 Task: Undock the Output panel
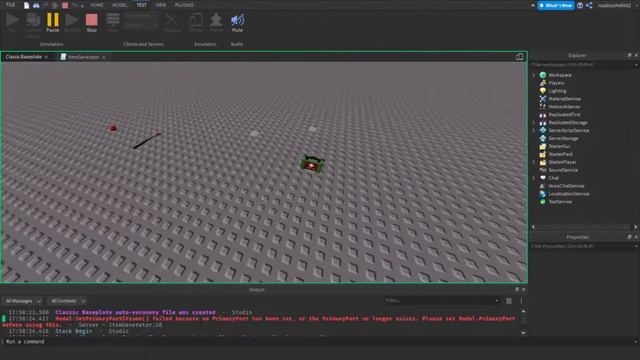tap(517, 289)
